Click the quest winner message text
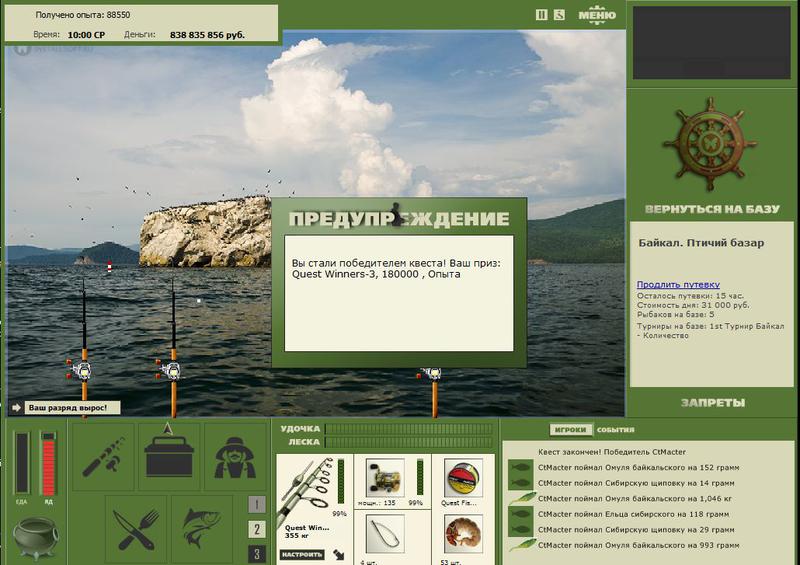This screenshot has width=800, height=565. [x=396, y=268]
